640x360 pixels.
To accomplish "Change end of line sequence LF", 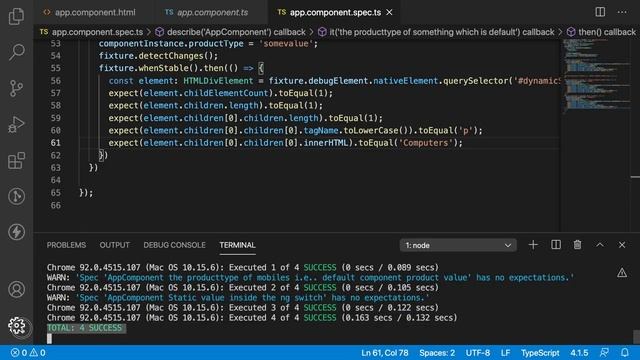I will [505, 353].
